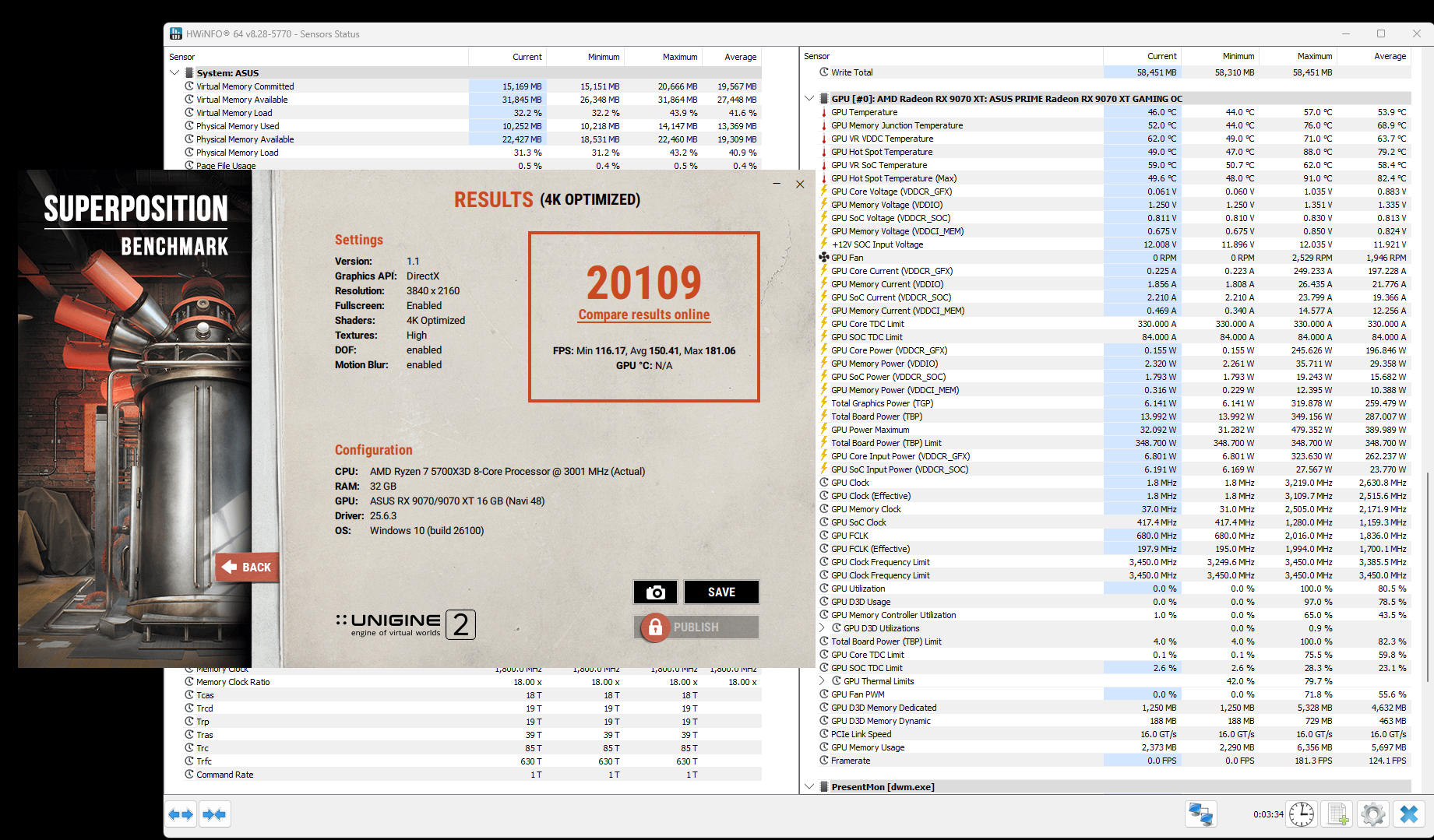Click the locked PUBLISH button

697,627
